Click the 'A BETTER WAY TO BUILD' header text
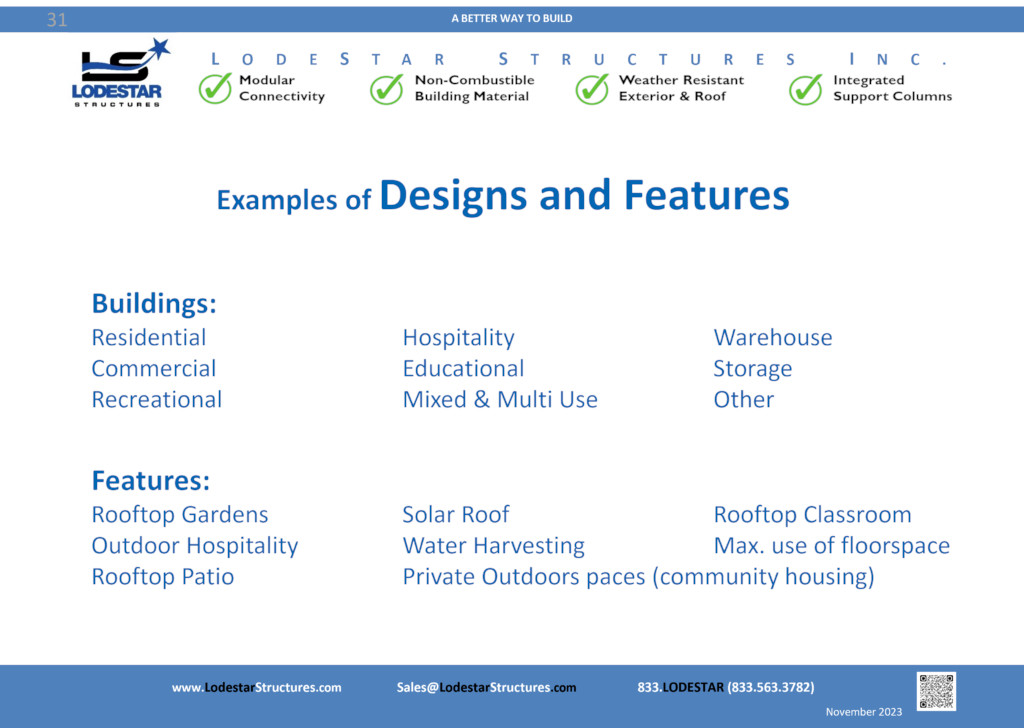The height and width of the screenshot is (728, 1024). coord(511,18)
